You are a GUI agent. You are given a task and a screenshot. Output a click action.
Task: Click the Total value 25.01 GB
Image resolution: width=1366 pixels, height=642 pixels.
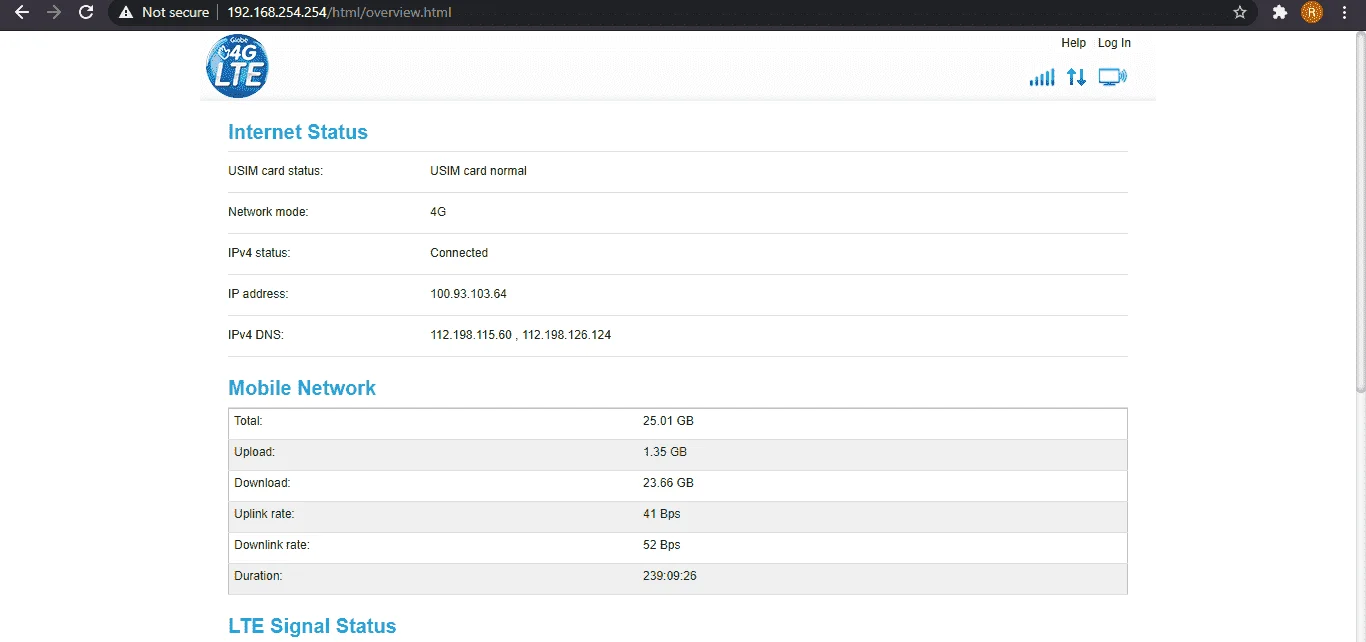click(x=668, y=421)
